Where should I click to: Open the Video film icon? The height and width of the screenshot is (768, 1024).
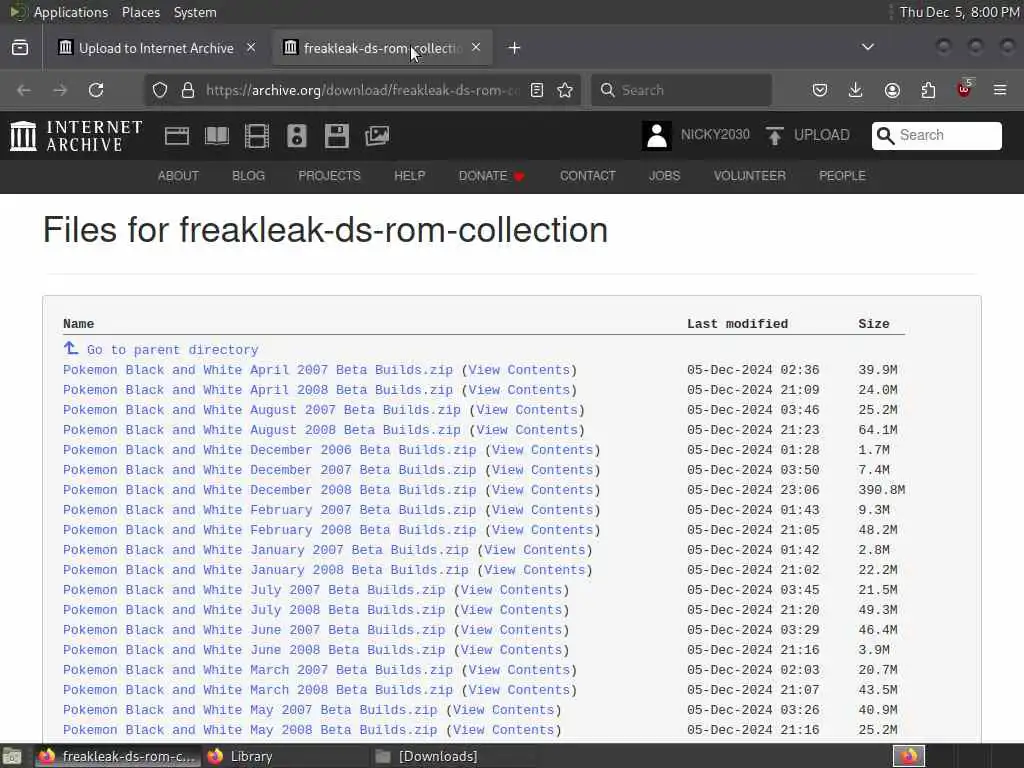pyautogui.click(x=257, y=136)
